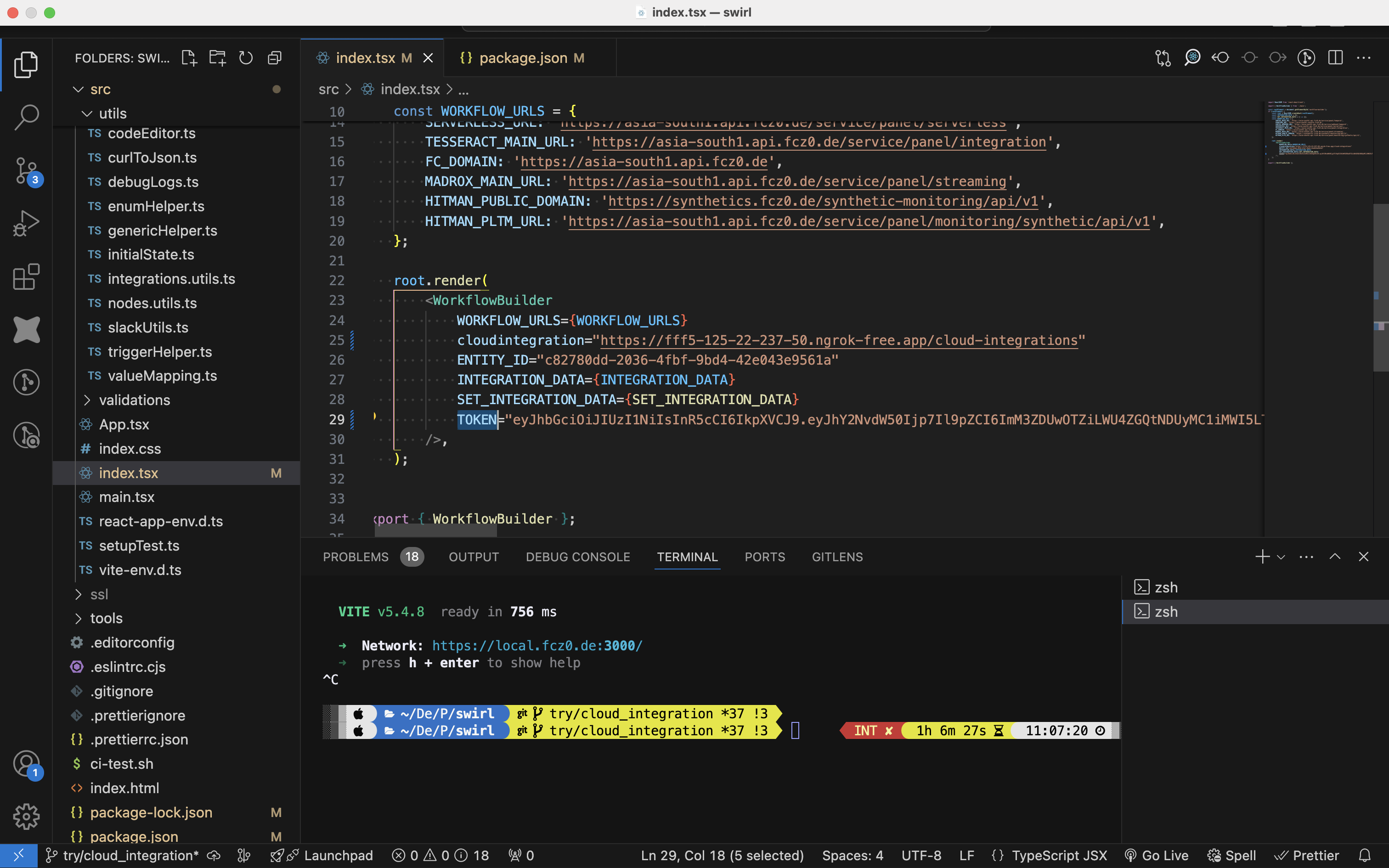Collapse the utils folder
Viewport: 1389px width, 868px height.
pyautogui.click(x=176, y=114)
